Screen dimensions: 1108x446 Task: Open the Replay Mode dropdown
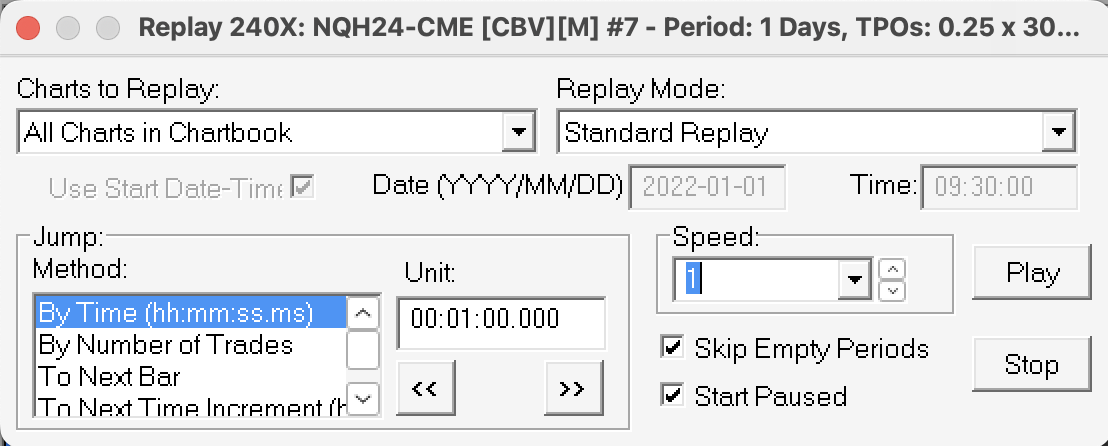(1056, 132)
